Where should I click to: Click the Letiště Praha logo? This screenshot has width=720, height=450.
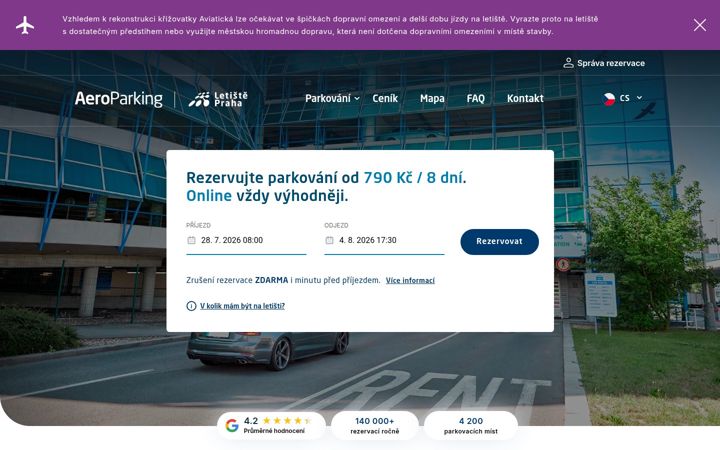[218, 99]
